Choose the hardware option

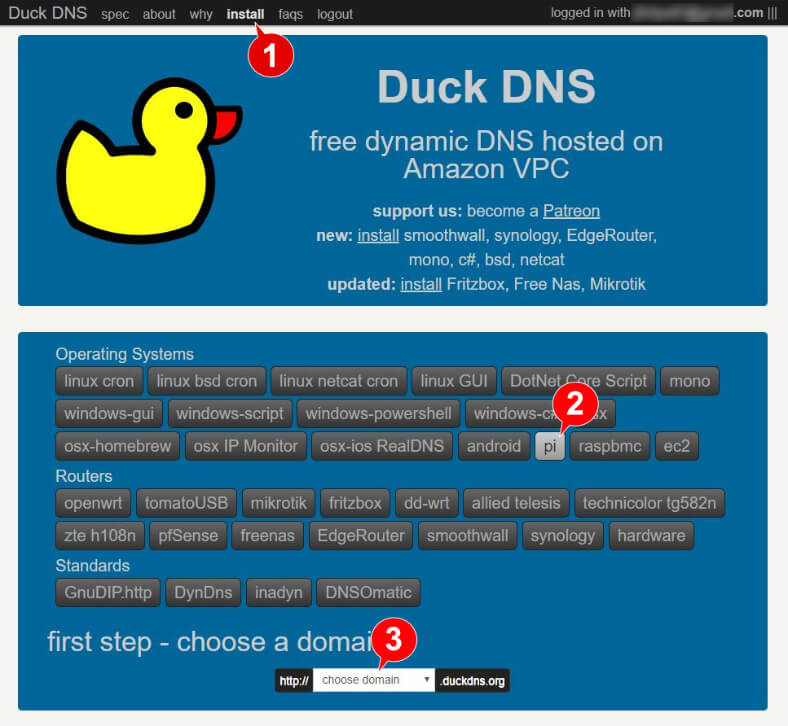click(x=651, y=536)
